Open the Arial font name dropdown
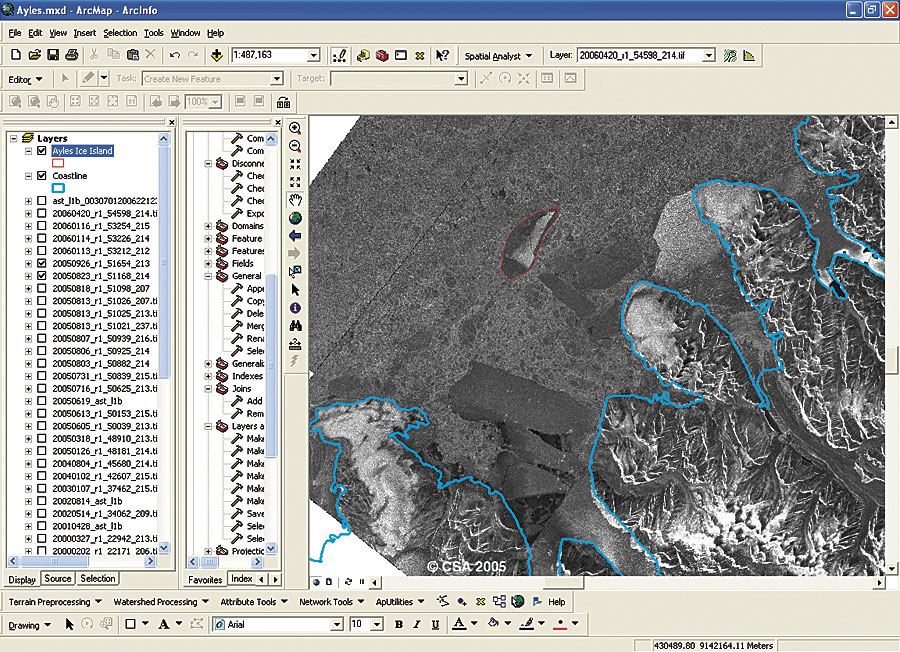The width and height of the screenshot is (900, 652). (336, 625)
